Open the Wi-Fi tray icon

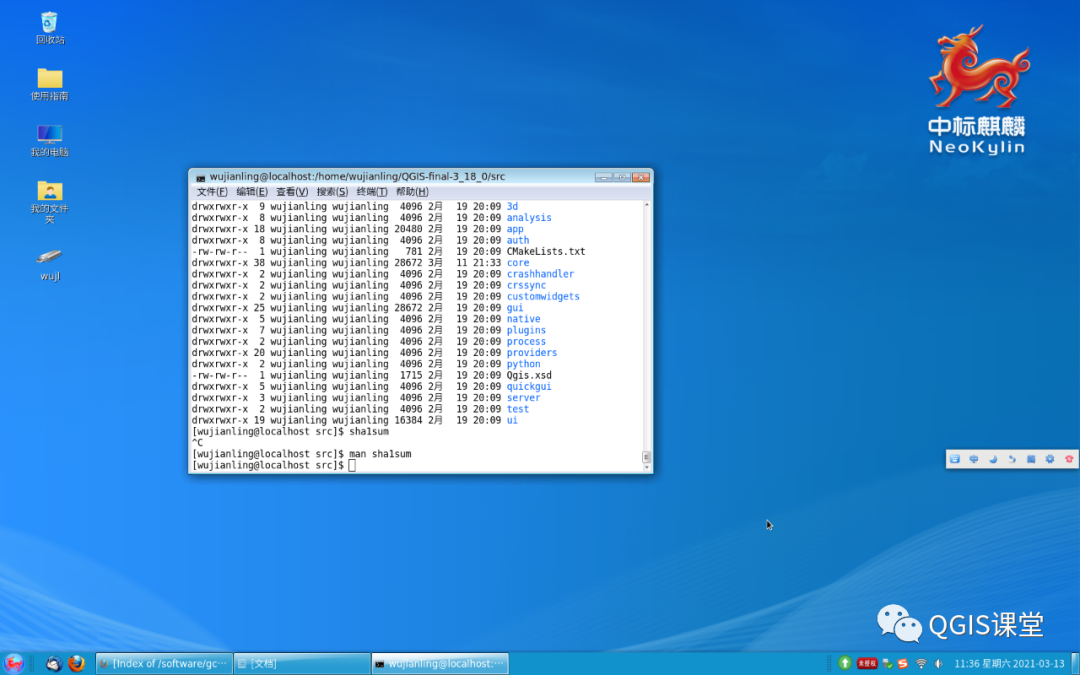click(921, 663)
